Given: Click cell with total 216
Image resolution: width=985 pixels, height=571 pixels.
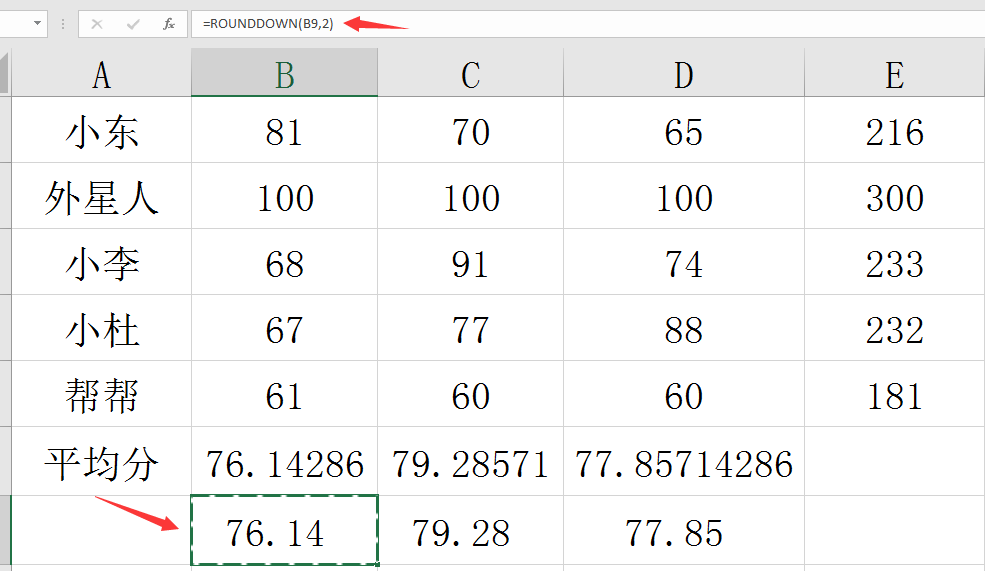Looking at the screenshot, I should (x=895, y=130).
